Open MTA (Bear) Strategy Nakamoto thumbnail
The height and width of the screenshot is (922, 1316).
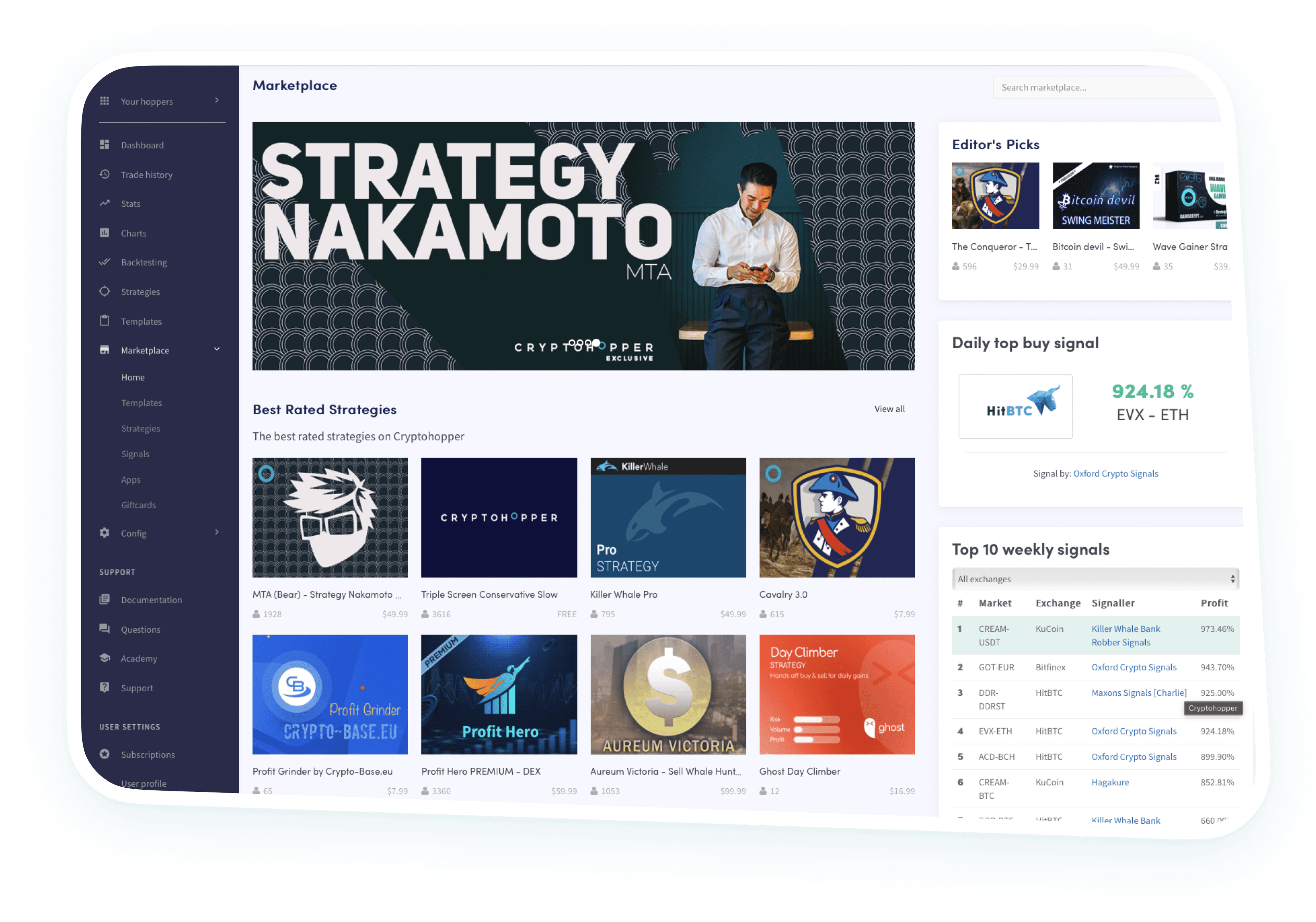click(x=330, y=517)
